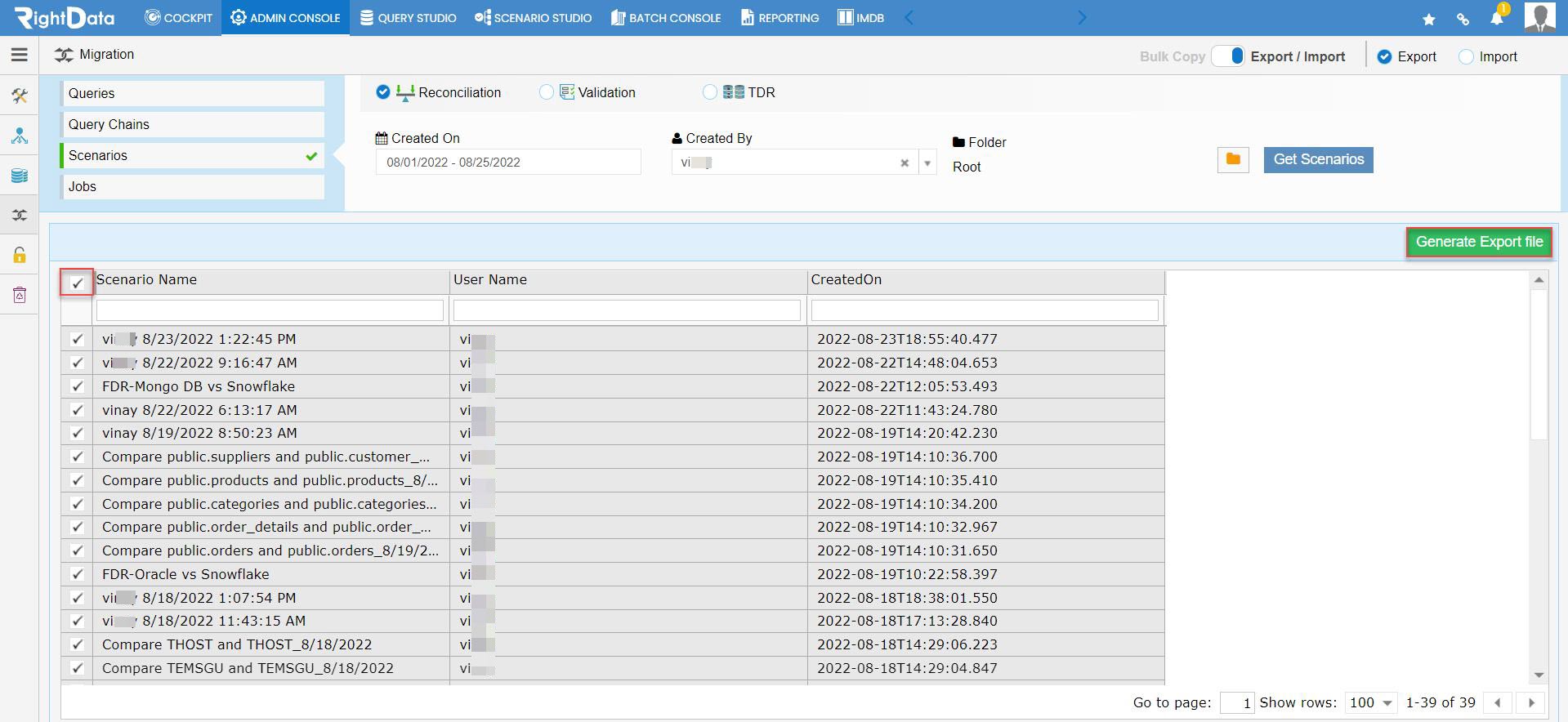1568x722 pixels.
Task: Select the migration arrows sidebar icon
Action: point(20,216)
